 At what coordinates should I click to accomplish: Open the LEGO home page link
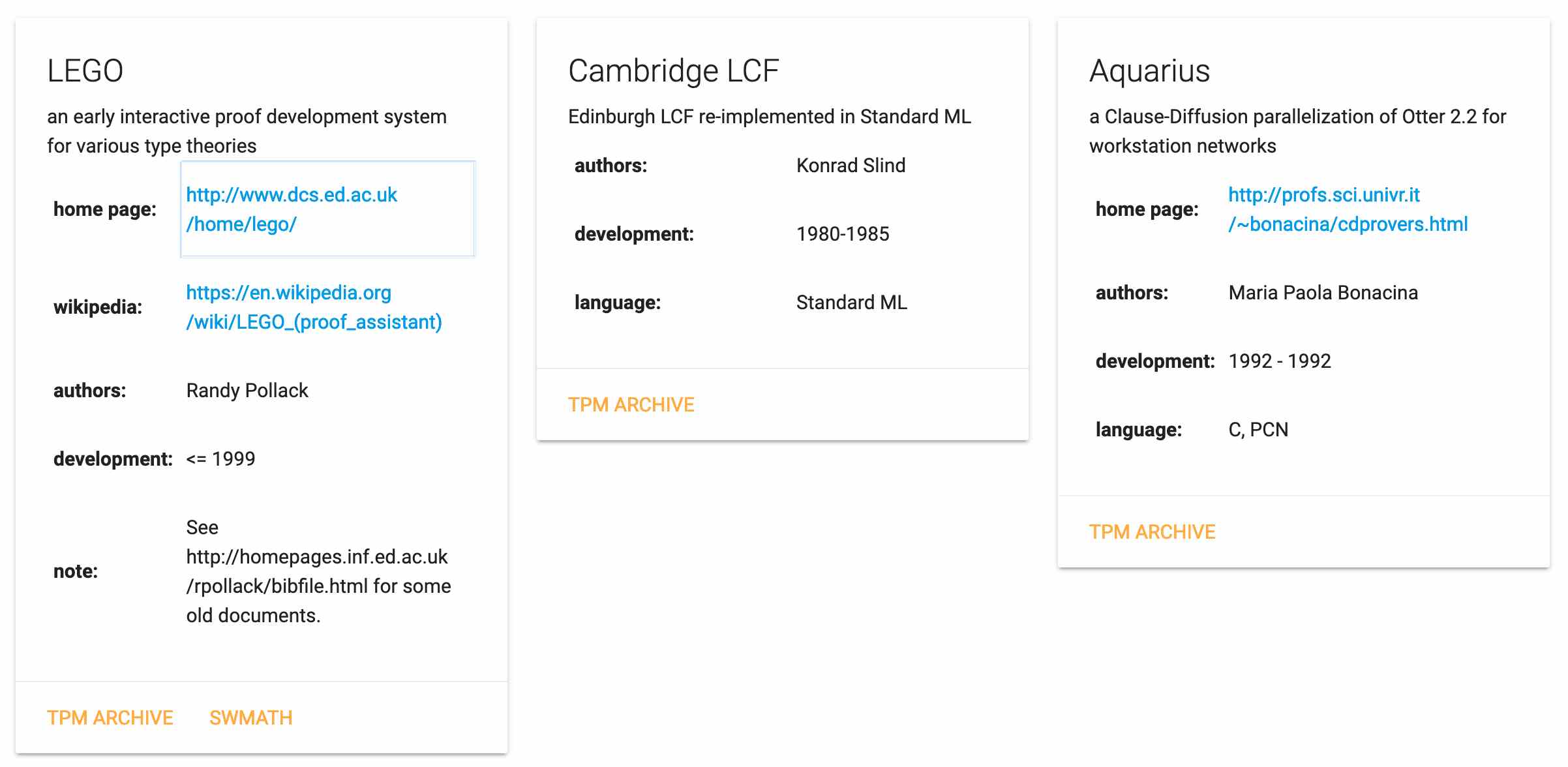point(291,209)
